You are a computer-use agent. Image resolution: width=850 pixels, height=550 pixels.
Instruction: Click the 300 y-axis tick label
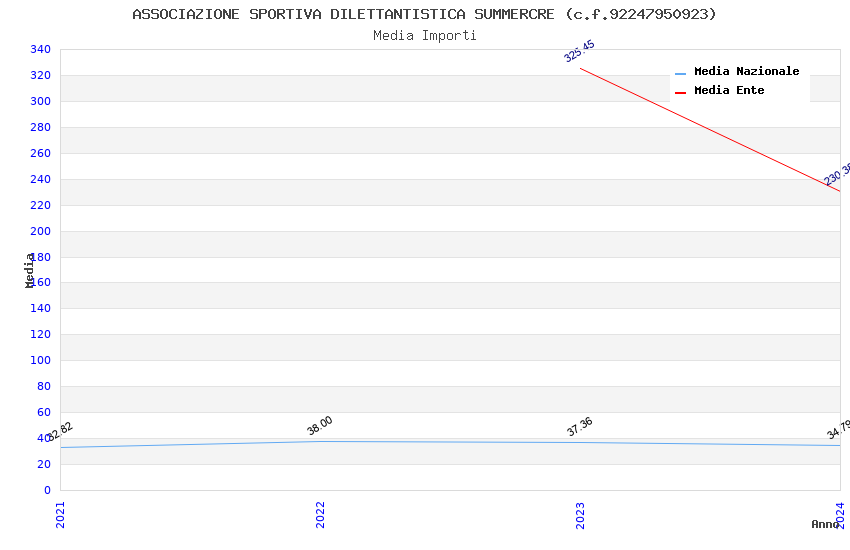pyautogui.click(x=40, y=101)
